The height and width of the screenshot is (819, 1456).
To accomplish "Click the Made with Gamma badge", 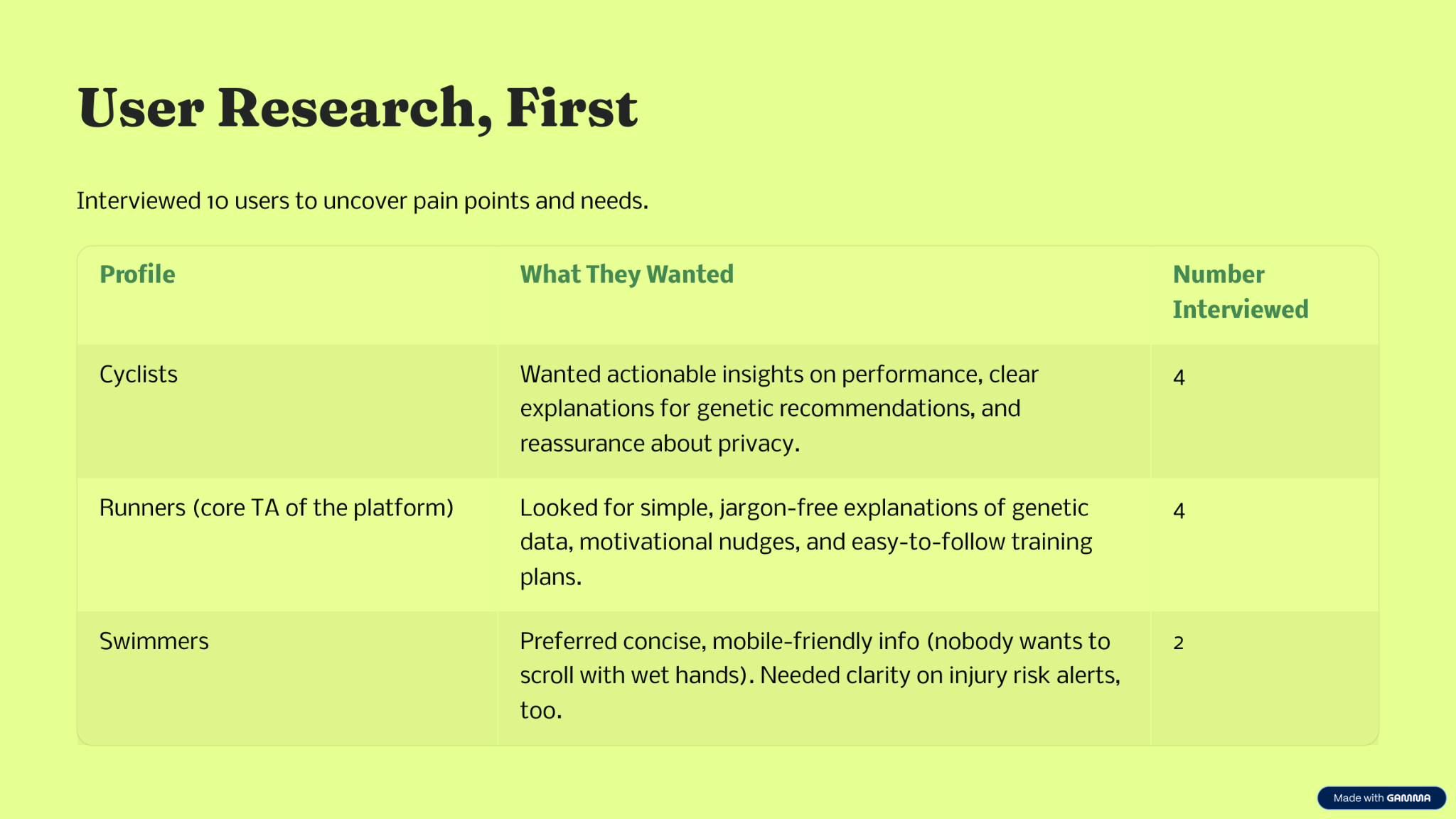I will (1381, 798).
